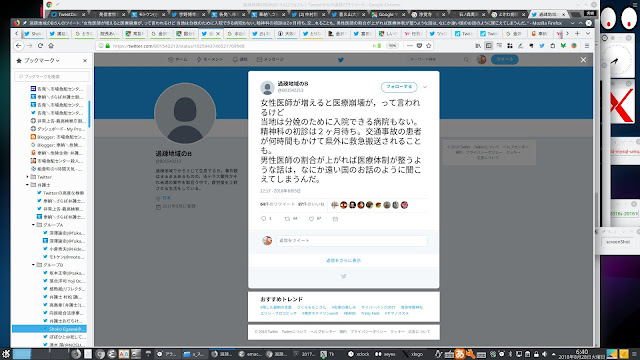The width and height of the screenshot is (640, 360).
Task: Focus the bookmark search field
Action: coord(52,76)
